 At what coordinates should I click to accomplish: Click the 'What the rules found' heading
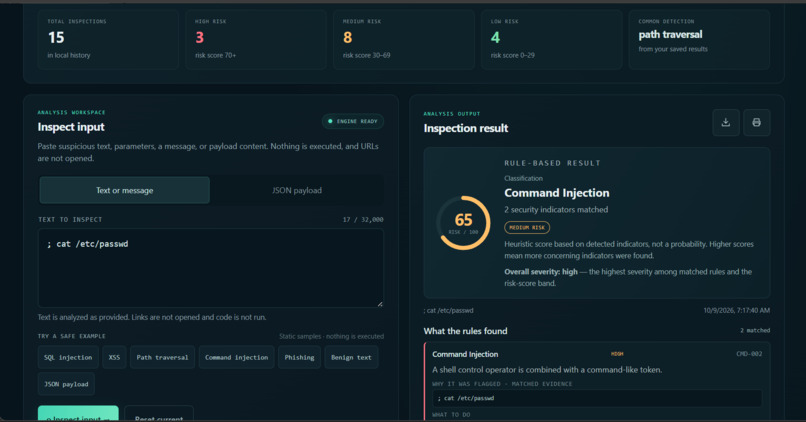coord(465,331)
